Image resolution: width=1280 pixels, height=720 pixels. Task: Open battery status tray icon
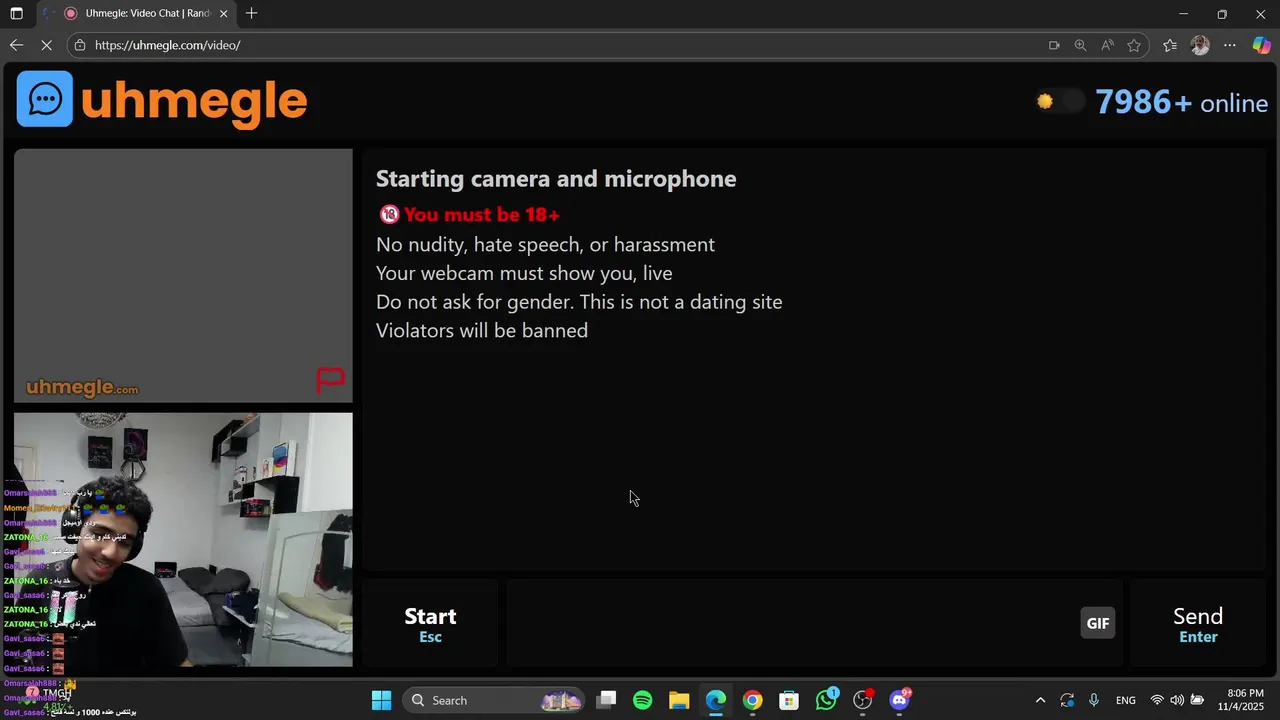pos(1197,700)
